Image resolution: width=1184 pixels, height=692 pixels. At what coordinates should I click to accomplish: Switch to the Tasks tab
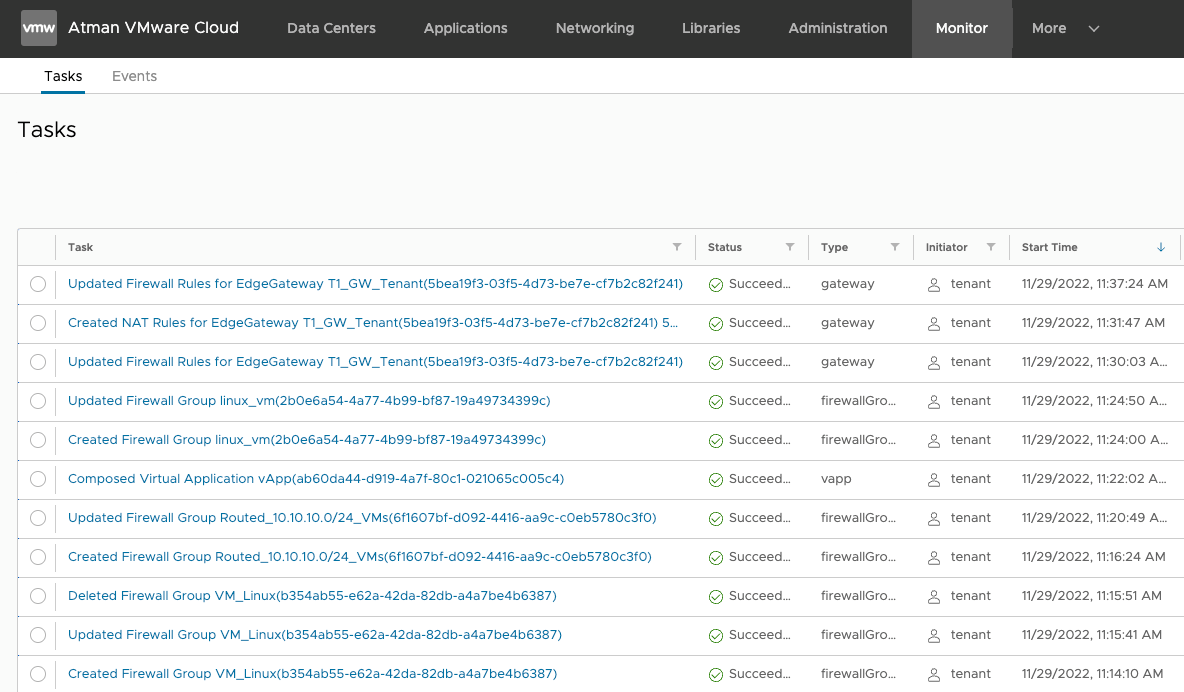click(63, 76)
